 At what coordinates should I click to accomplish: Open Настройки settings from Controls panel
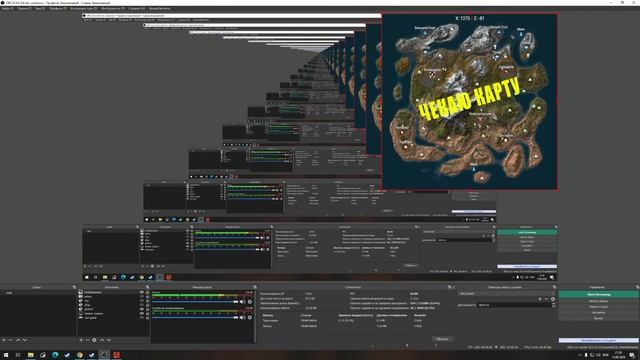pos(599,313)
